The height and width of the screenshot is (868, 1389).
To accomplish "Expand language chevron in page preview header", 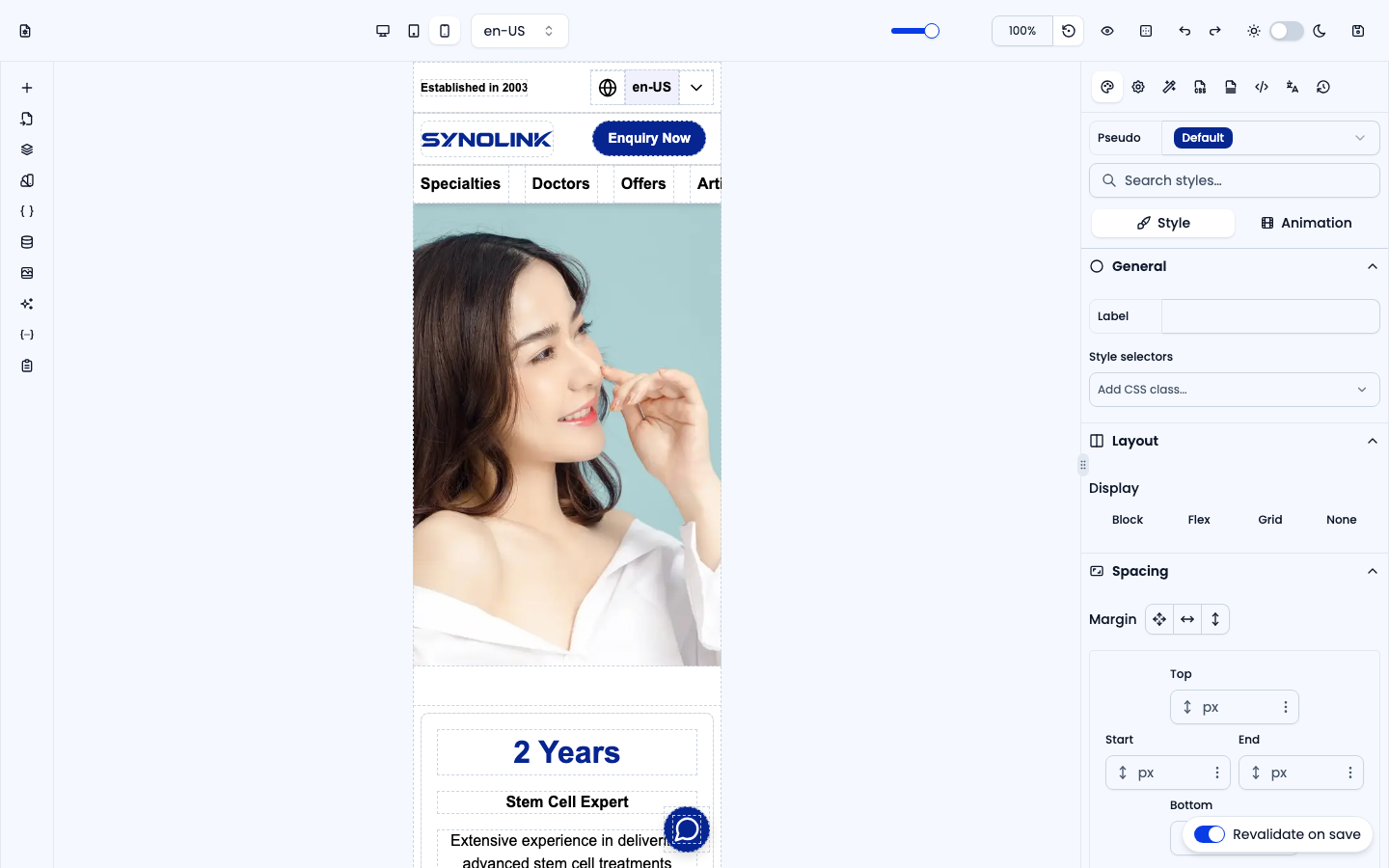I will tap(696, 88).
